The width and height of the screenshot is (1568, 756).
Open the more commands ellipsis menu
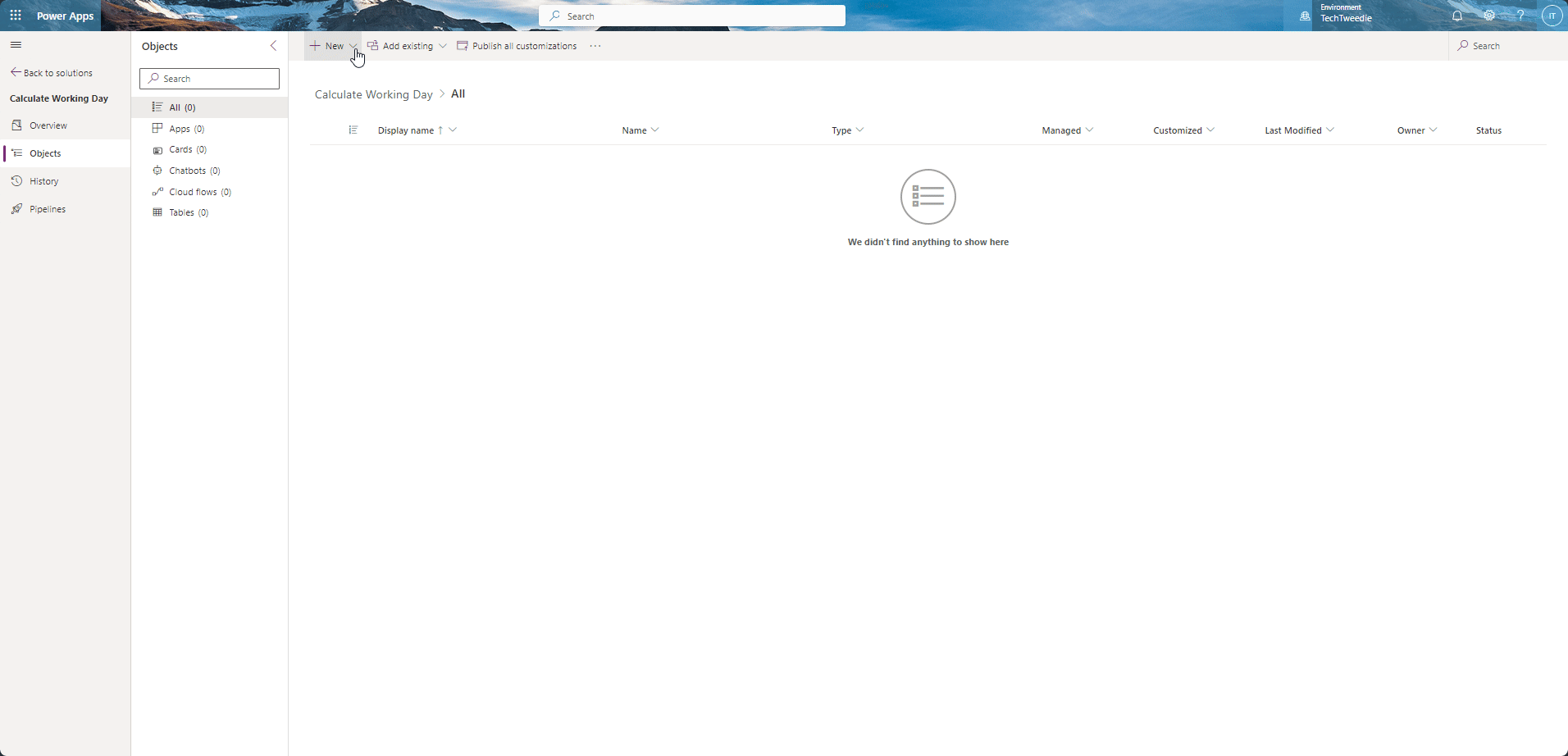point(595,46)
